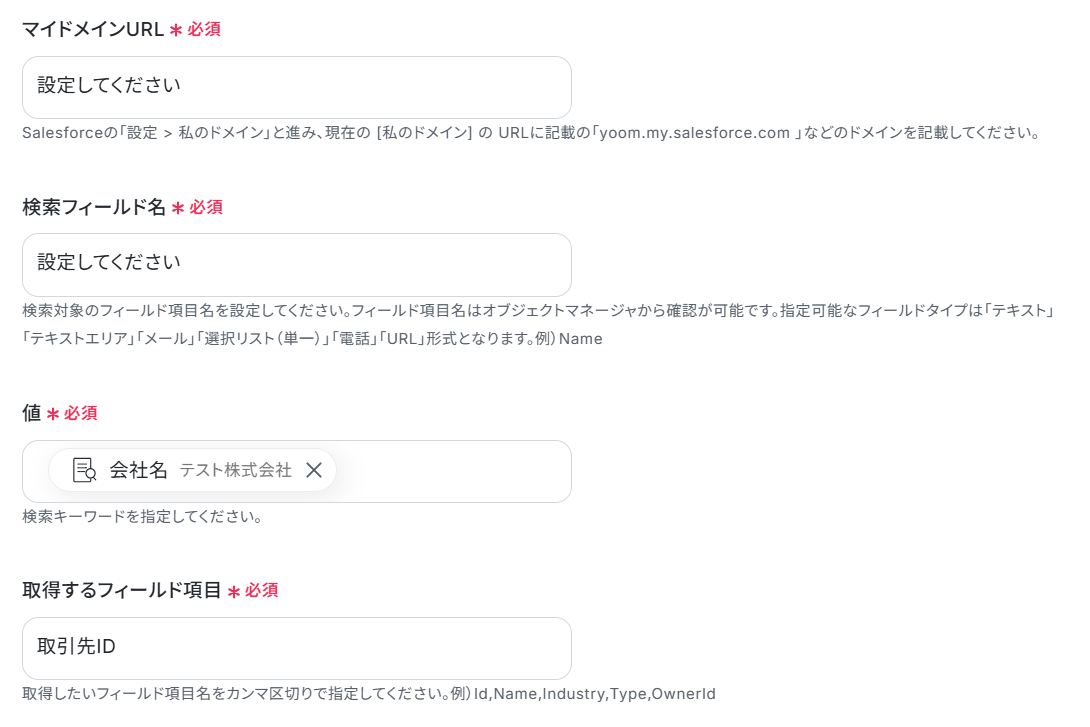Click the 値 field label

(31, 413)
